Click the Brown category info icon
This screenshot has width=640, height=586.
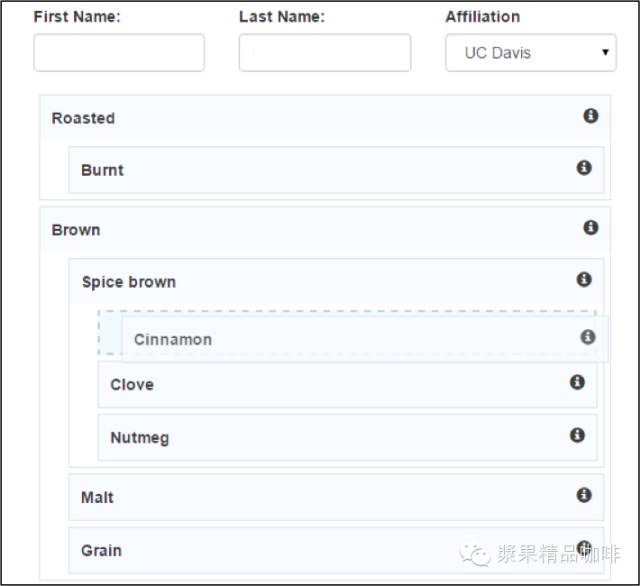pyautogui.click(x=591, y=227)
